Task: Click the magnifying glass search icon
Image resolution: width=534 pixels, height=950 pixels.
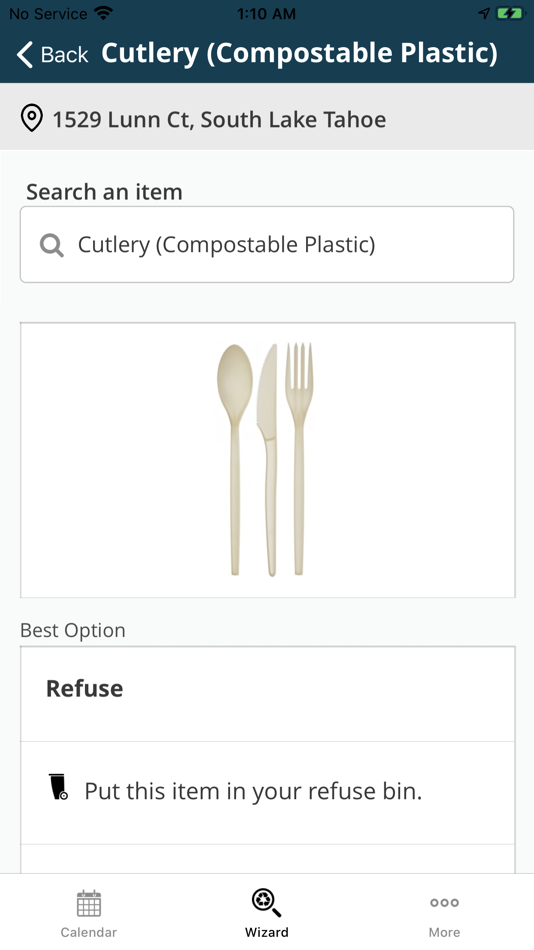Action: (x=52, y=245)
